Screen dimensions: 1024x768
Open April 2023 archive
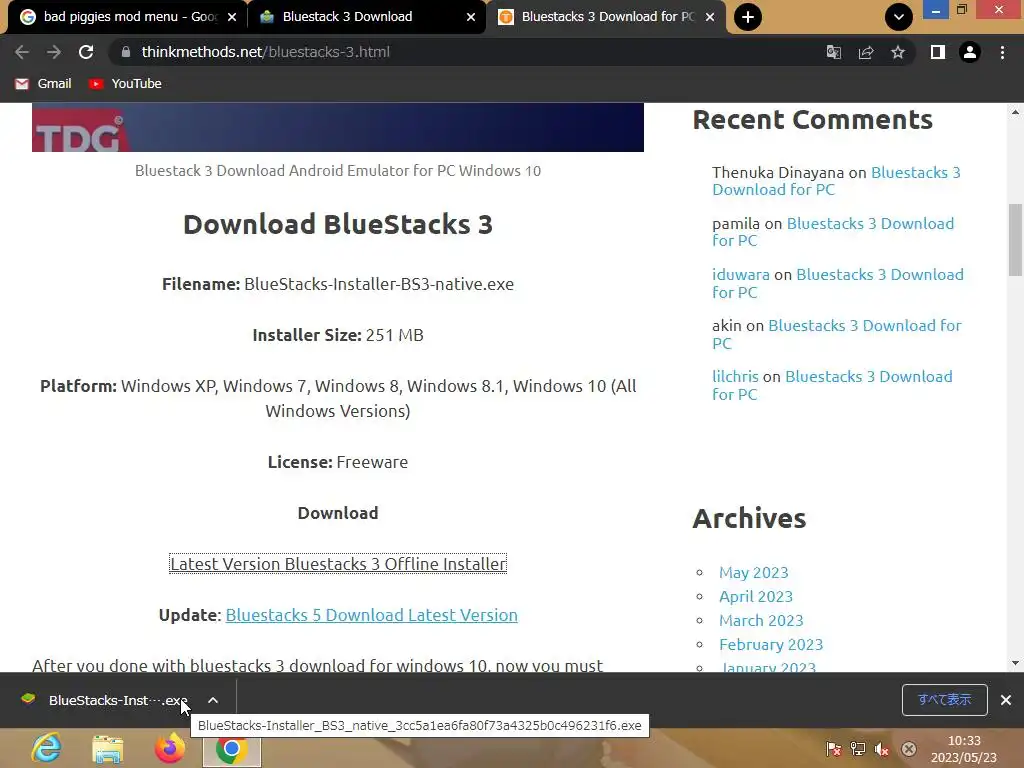pos(756,596)
